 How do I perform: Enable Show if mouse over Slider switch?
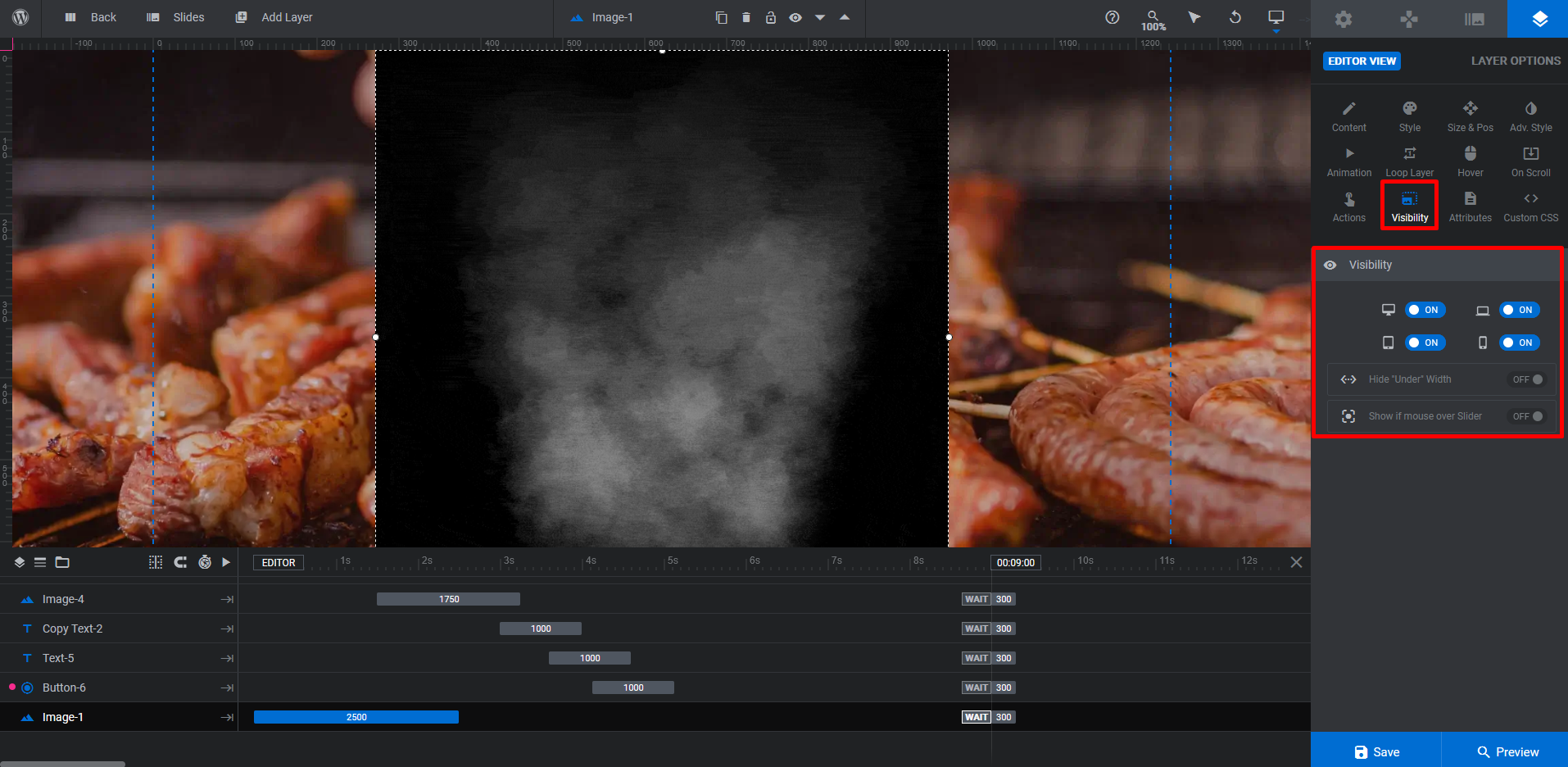pyautogui.click(x=1528, y=416)
